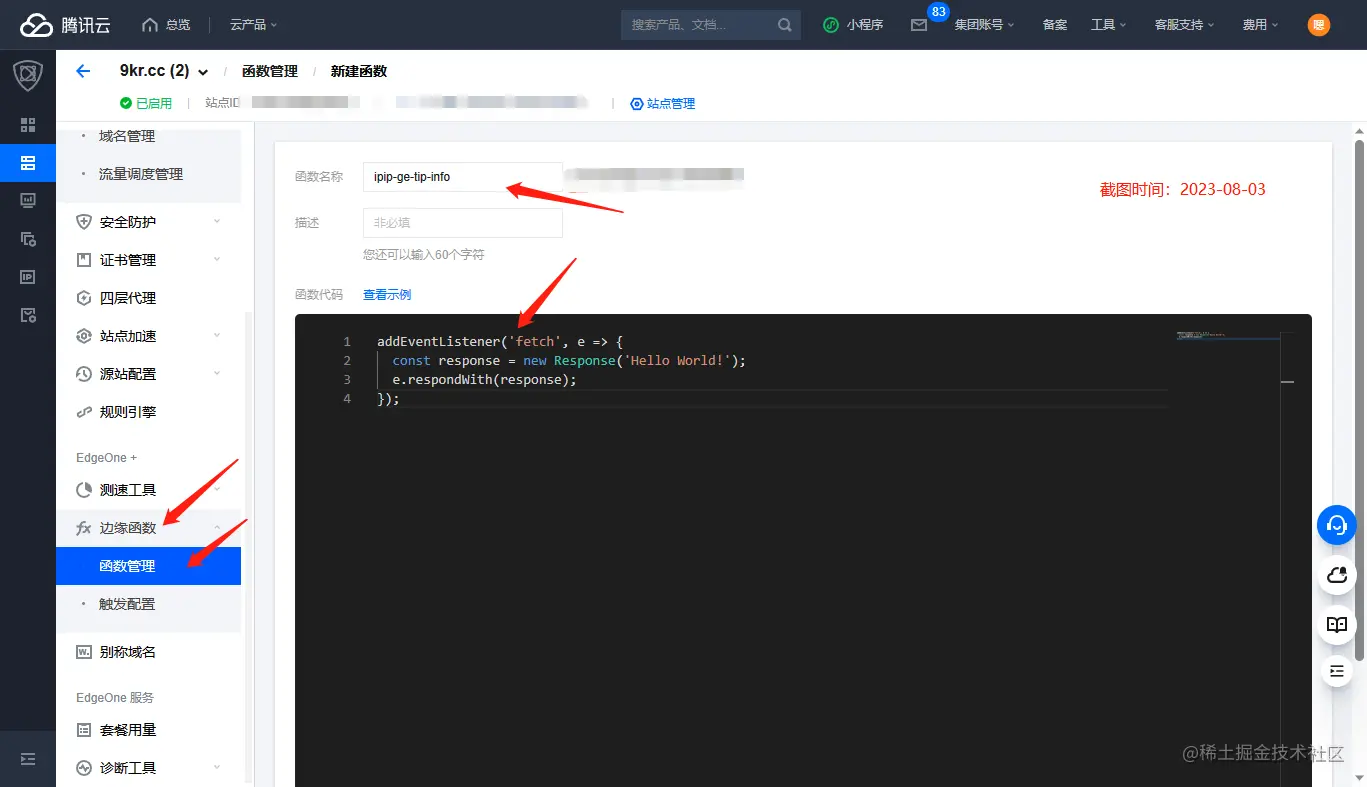Viewport: 1367px width, 787px height.
Task: Open the documentation book icon
Action: click(x=1337, y=624)
